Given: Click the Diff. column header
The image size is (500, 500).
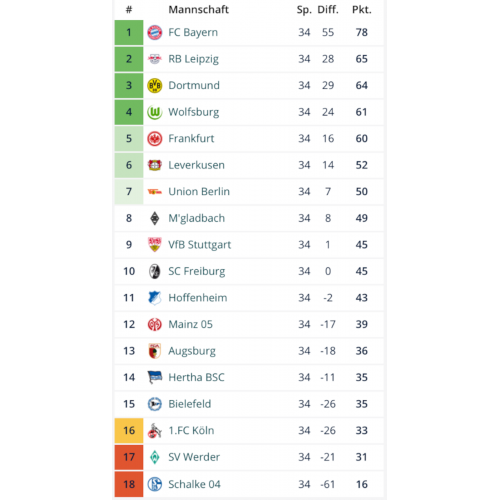Looking at the screenshot, I should (x=328, y=10).
